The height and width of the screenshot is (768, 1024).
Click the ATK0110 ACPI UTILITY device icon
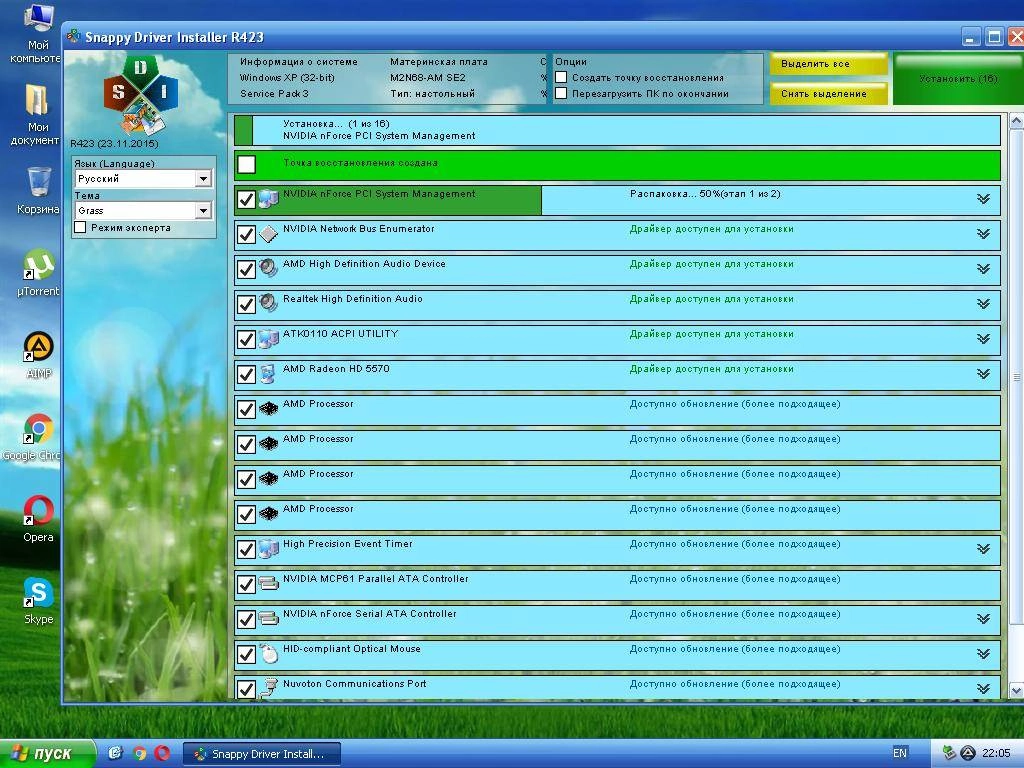tap(268, 339)
